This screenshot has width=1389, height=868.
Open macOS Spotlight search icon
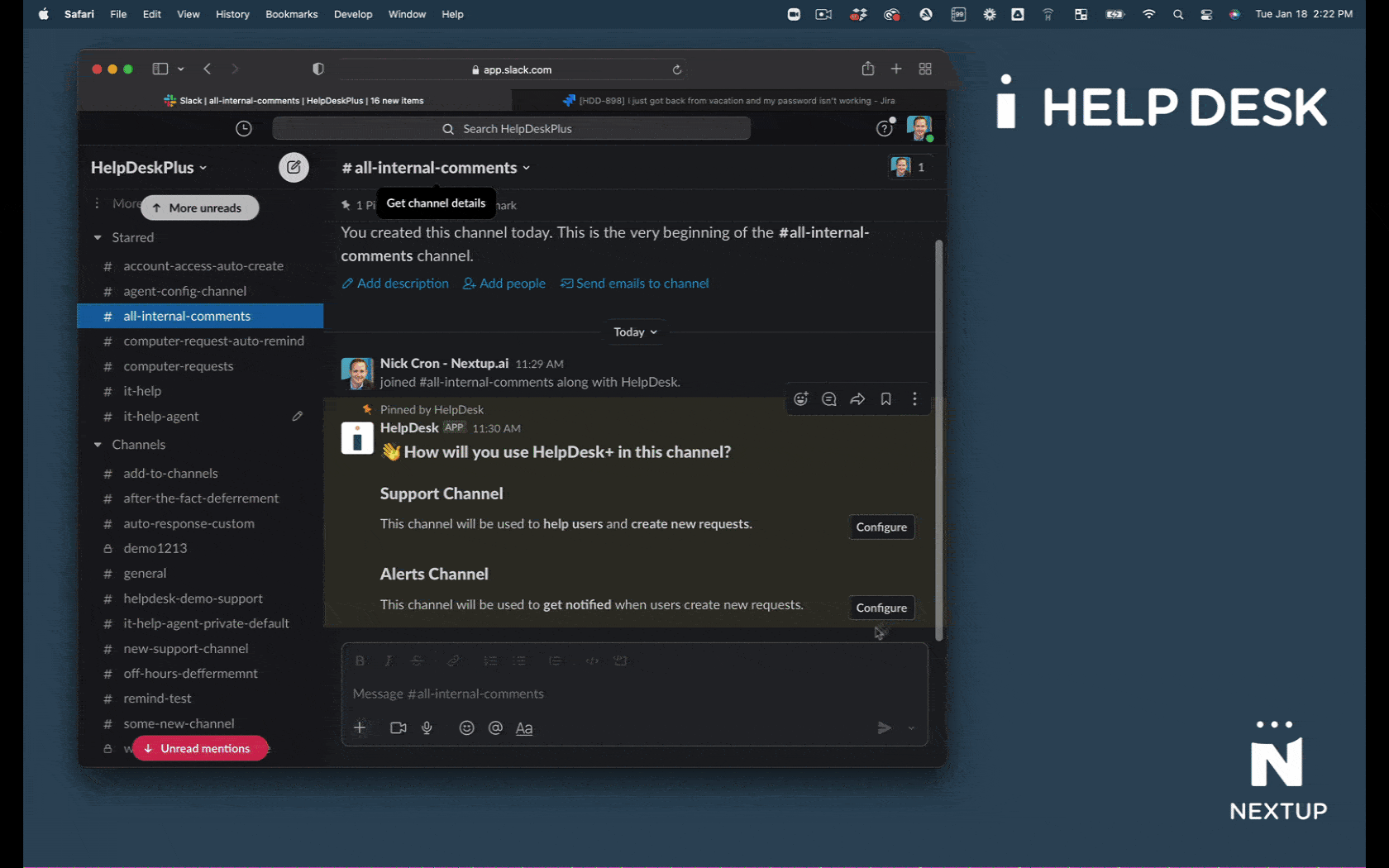pyautogui.click(x=1177, y=14)
